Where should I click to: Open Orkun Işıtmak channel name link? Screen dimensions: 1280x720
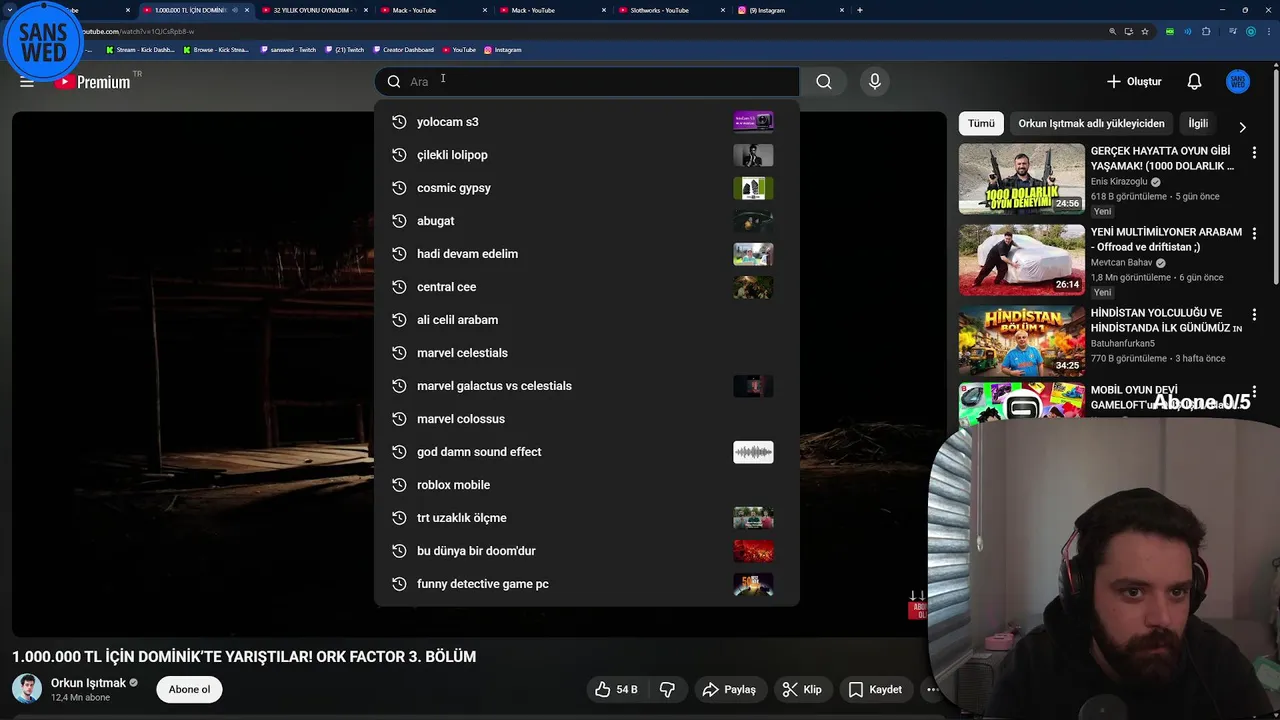(x=88, y=683)
